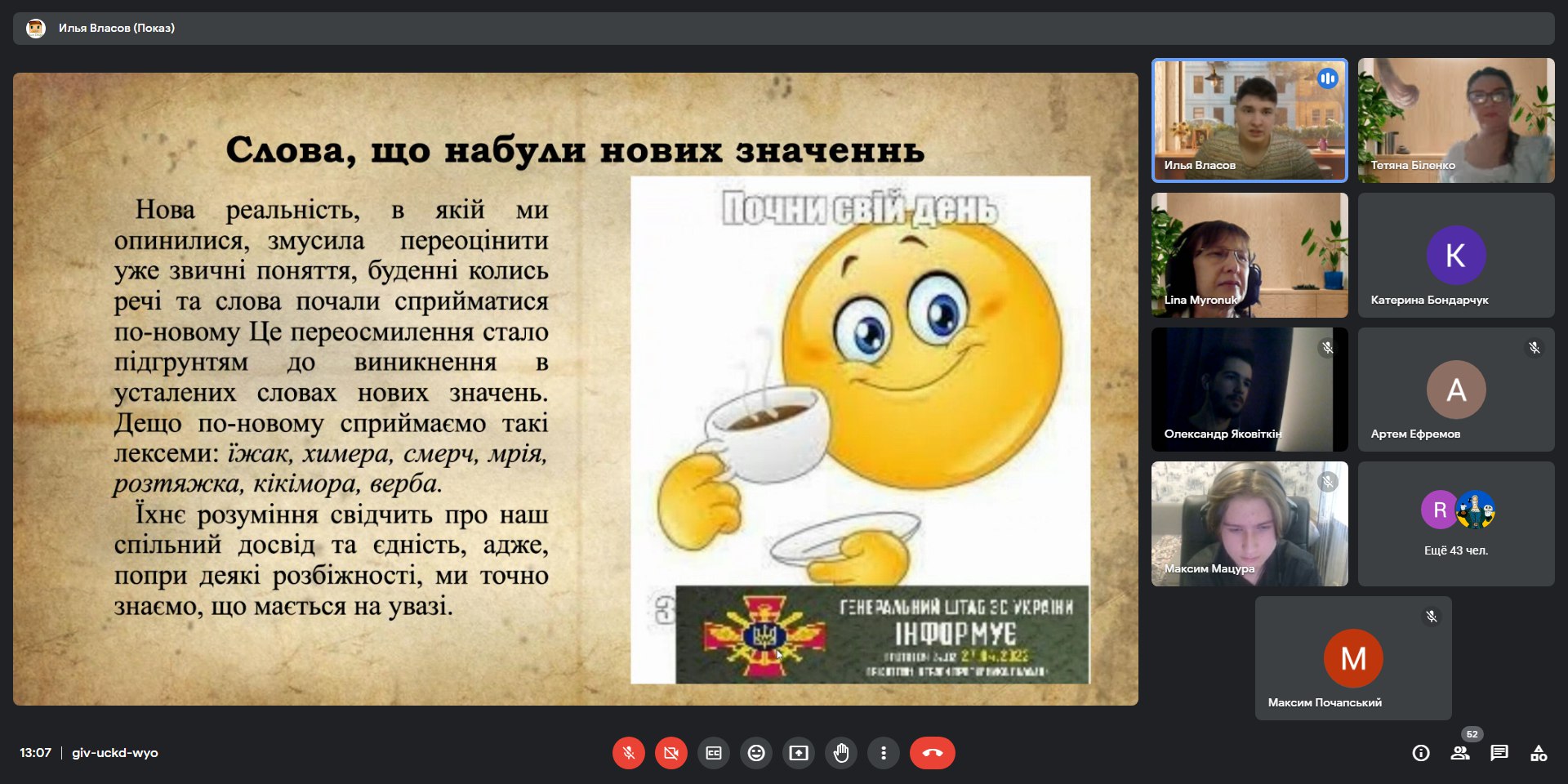Image resolution: width=1568 pixels, height=784 pixels.
Task: Unmute the microphone in the bottom control bar
Action: click(x=628, y=753)
